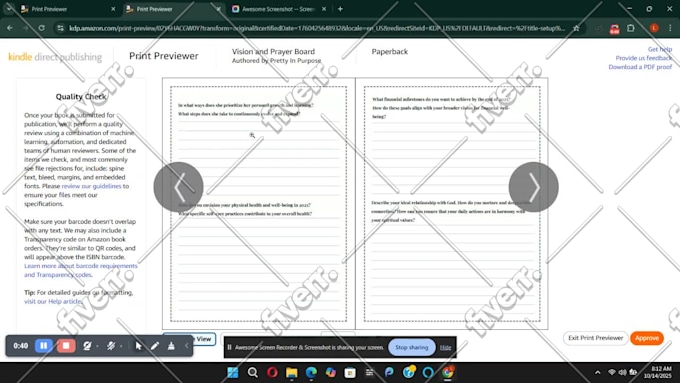Click the site information icon in address bar
This screenshot has width=680, height=383.
click(61, 28)
